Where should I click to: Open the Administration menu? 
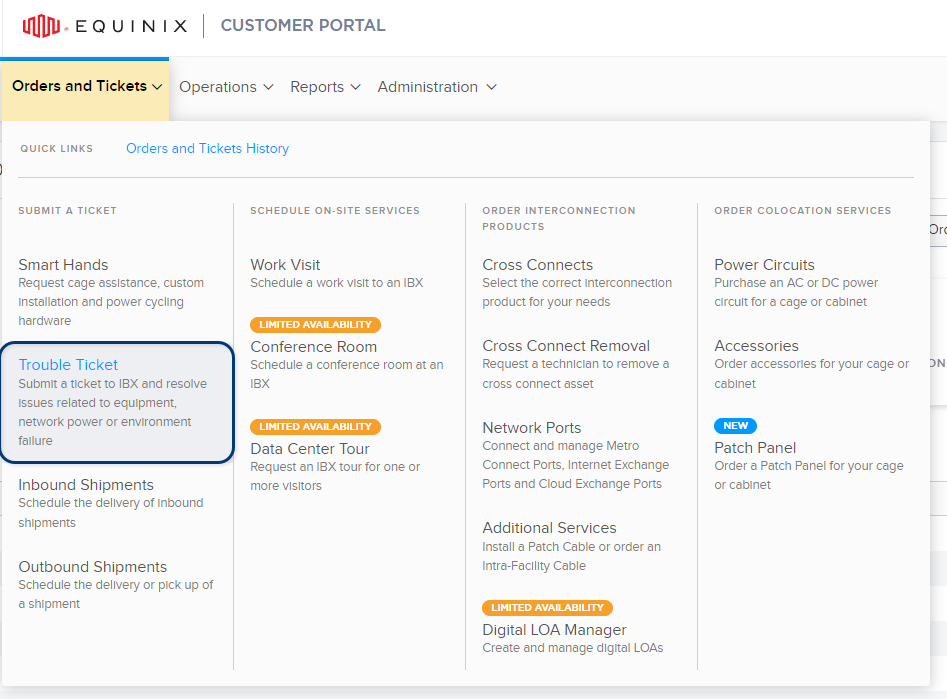point(437,87)
